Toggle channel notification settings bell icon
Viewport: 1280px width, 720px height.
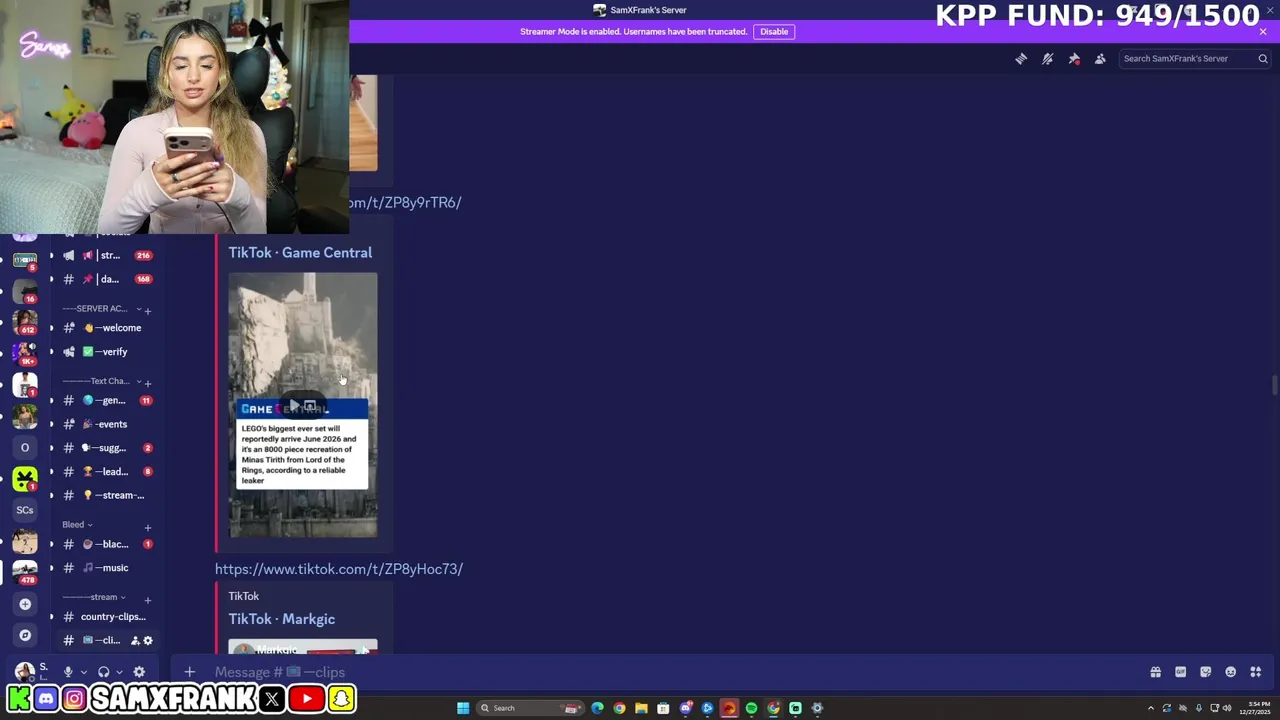click(1047, 59)
